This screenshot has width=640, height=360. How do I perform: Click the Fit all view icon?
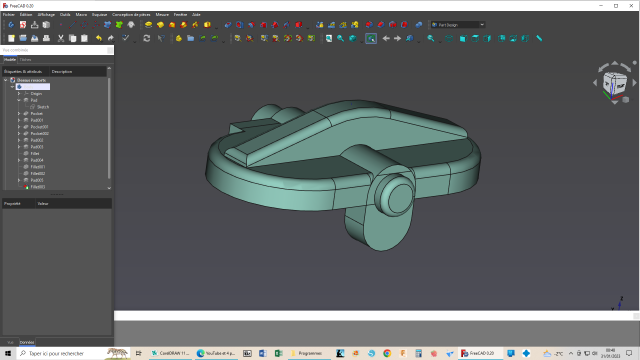tap(329, 38)
